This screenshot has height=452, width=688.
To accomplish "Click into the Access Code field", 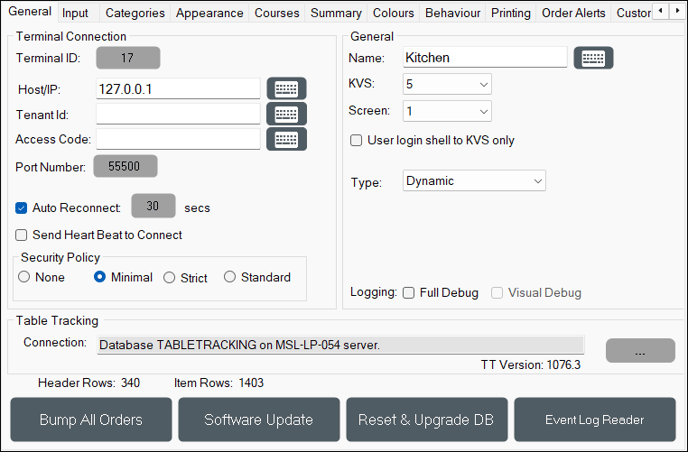I will pyautogui.click(x=178, y=140).
